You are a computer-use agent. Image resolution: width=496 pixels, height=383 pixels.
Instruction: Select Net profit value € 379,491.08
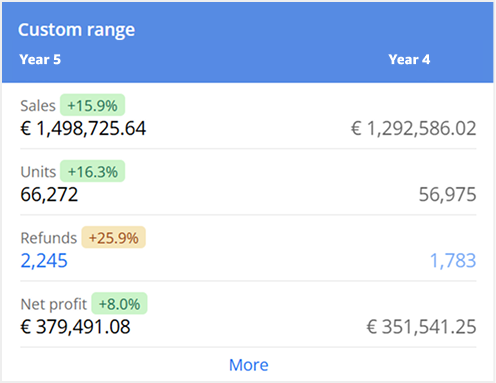click(75, 327)
